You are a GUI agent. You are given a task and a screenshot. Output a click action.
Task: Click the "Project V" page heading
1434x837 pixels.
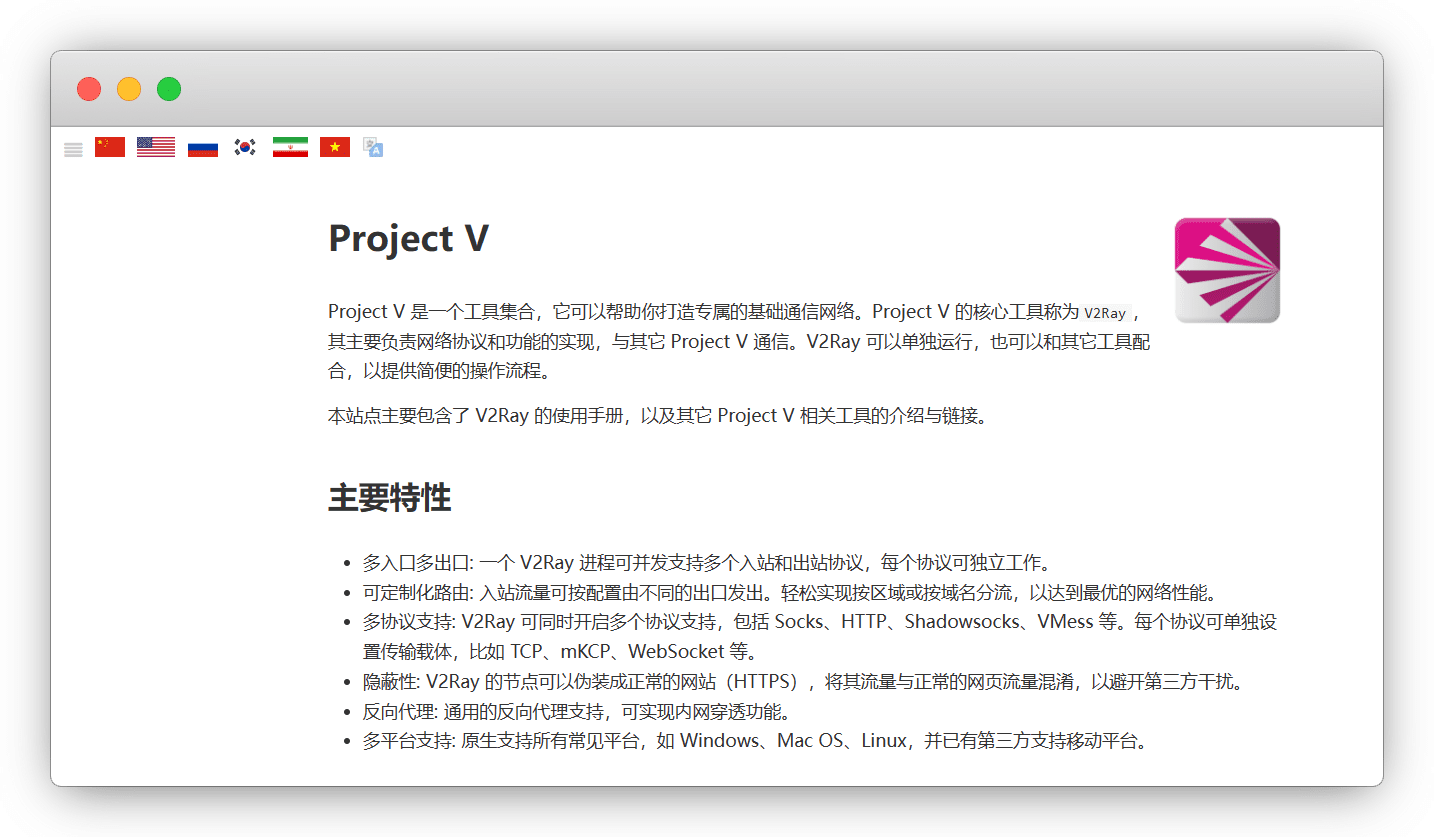408,238
